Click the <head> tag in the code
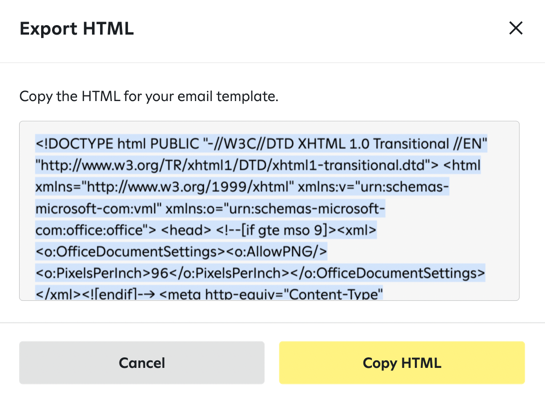Viewport: 545px width, 396px height. [x=186, y=230]
